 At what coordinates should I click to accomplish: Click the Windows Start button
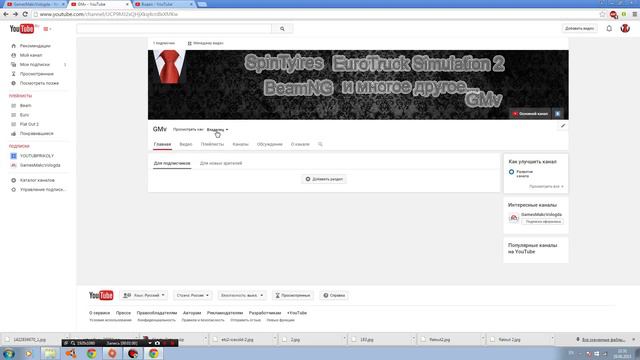tap(9, 353)
